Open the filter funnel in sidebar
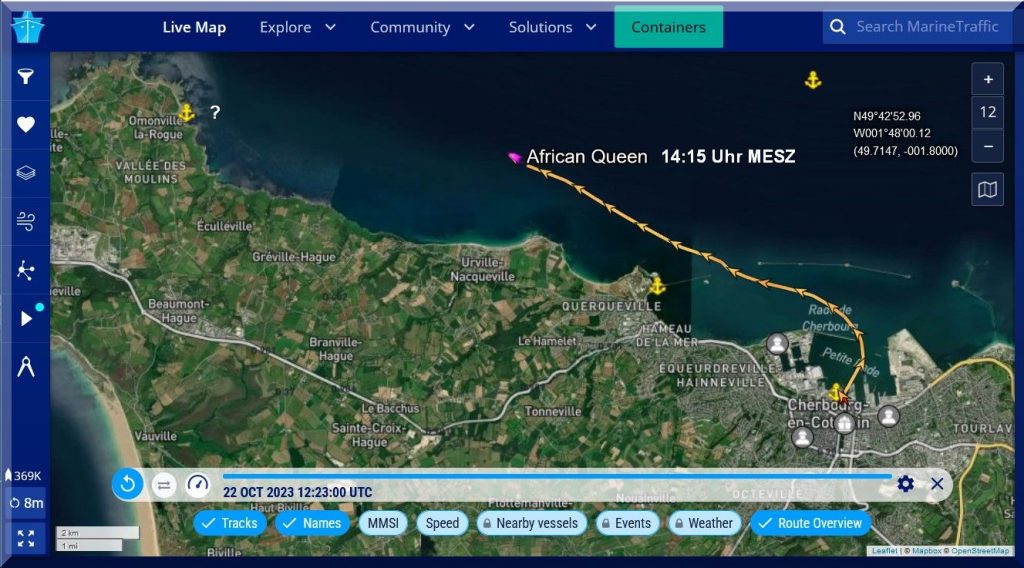 pos(26,77)
